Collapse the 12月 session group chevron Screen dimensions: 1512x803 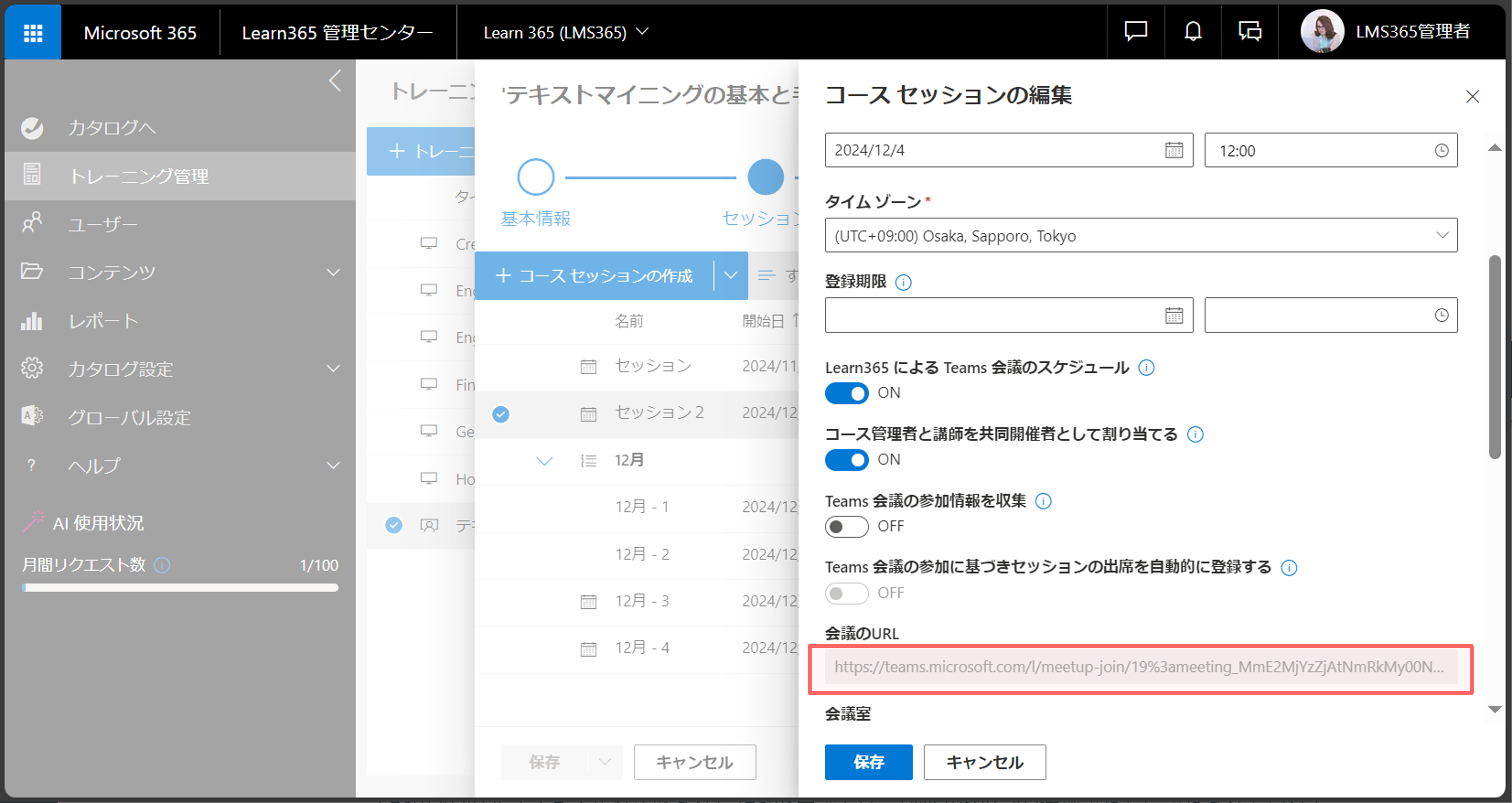click(545, 461)
